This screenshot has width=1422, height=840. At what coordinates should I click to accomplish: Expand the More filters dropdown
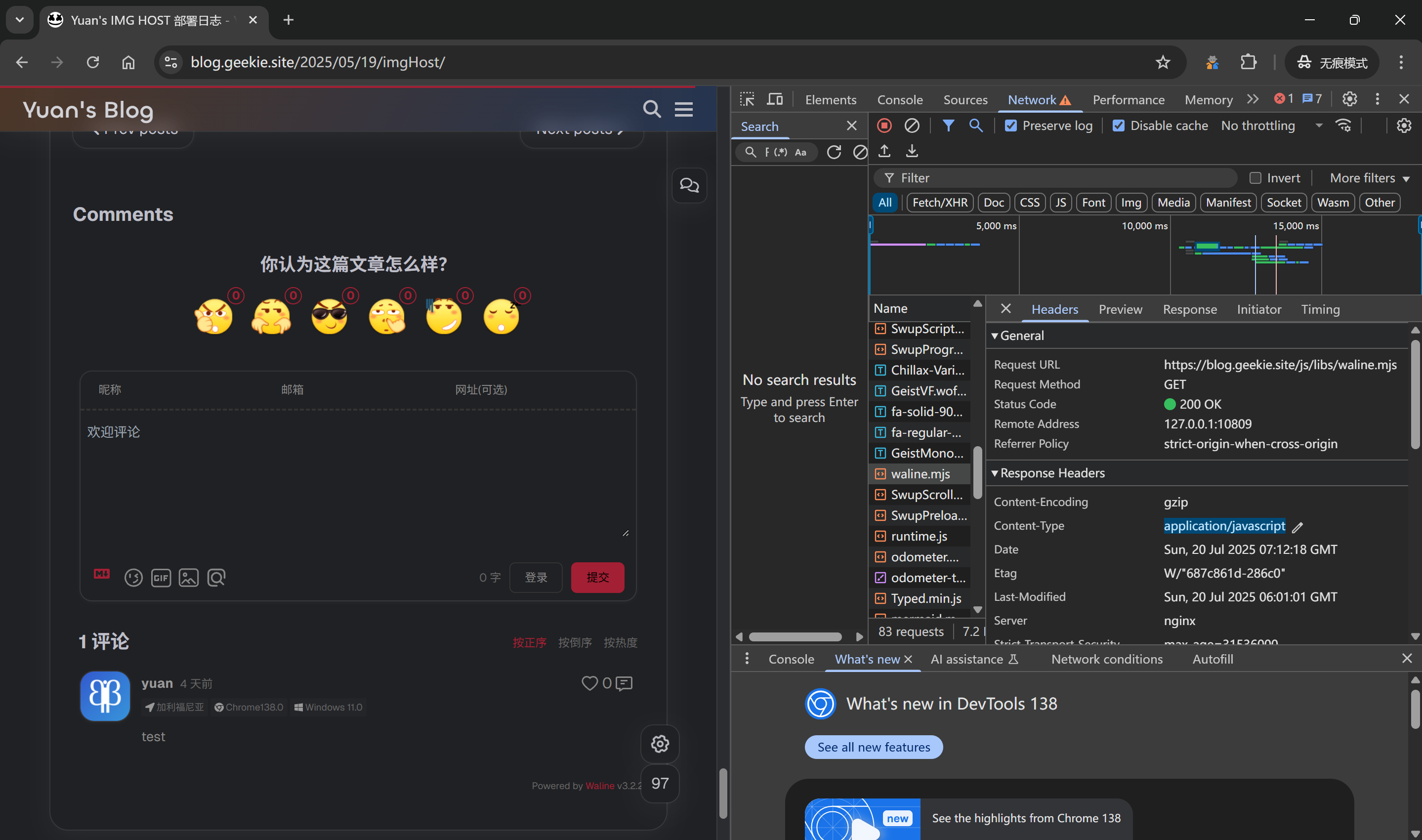[x=1369, y=178]
